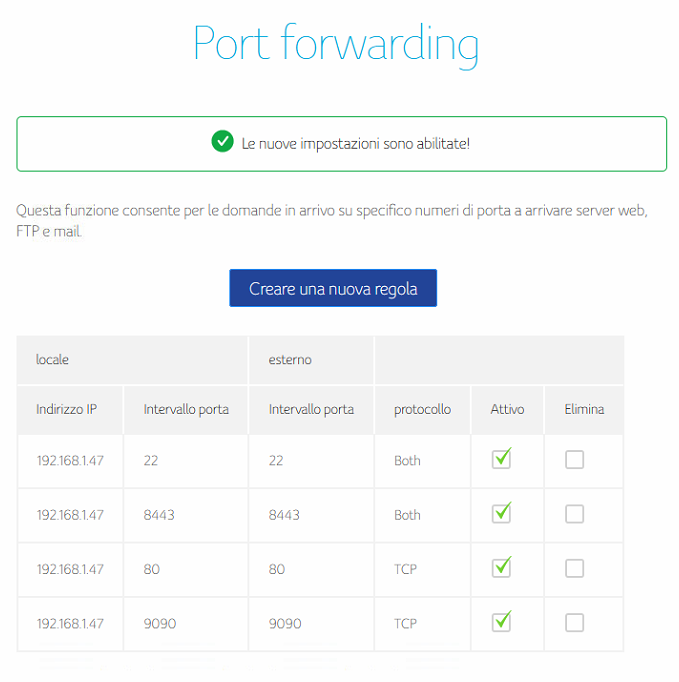Select IP address in port 22 row
This screenshot has height=682, width=679.
click(70, 461)
